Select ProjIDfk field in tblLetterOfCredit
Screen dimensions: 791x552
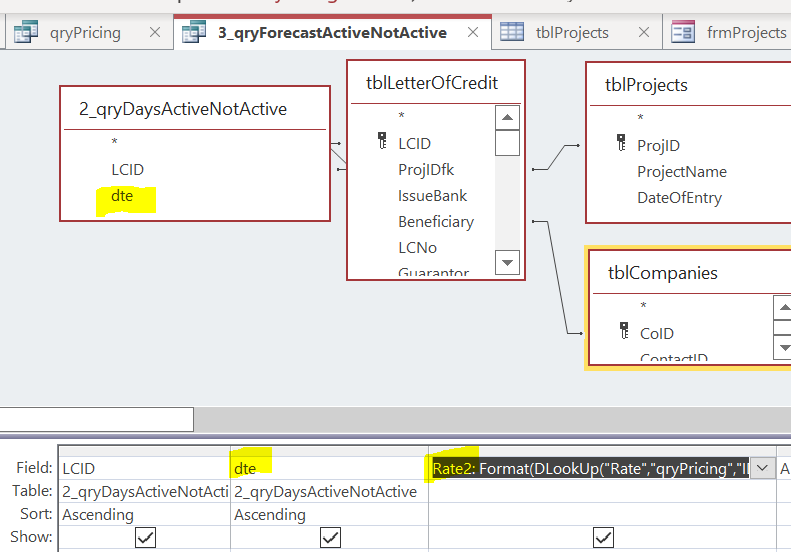click(x=426, y=170)
